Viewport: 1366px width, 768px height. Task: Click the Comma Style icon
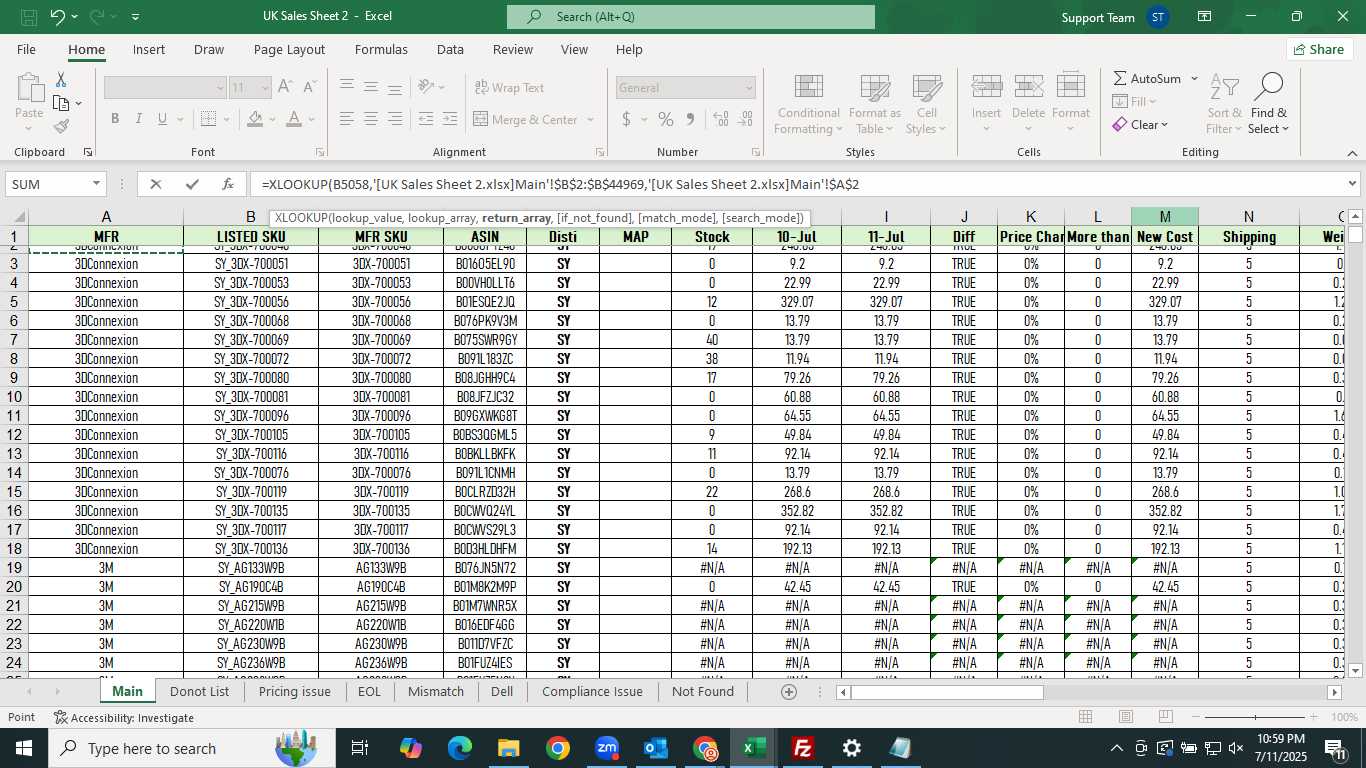[x=689, y=119]
